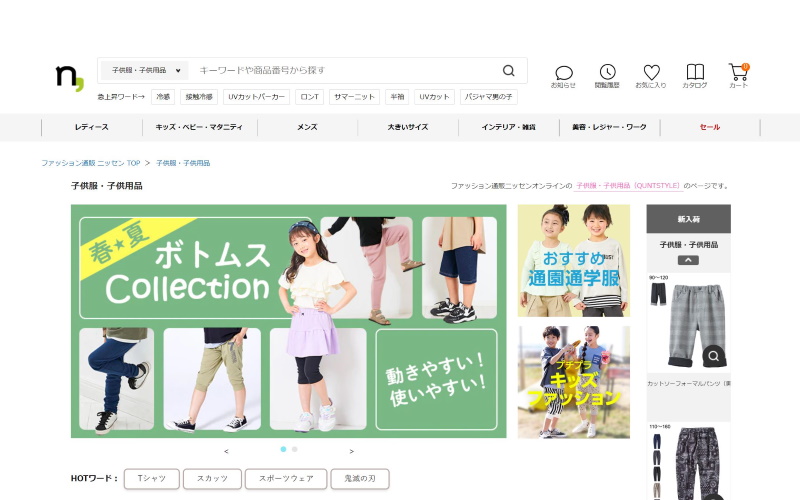The width and height of the screenshot is (800, 500).
Task: Click the Nissen logo icon
Action: 69,77
